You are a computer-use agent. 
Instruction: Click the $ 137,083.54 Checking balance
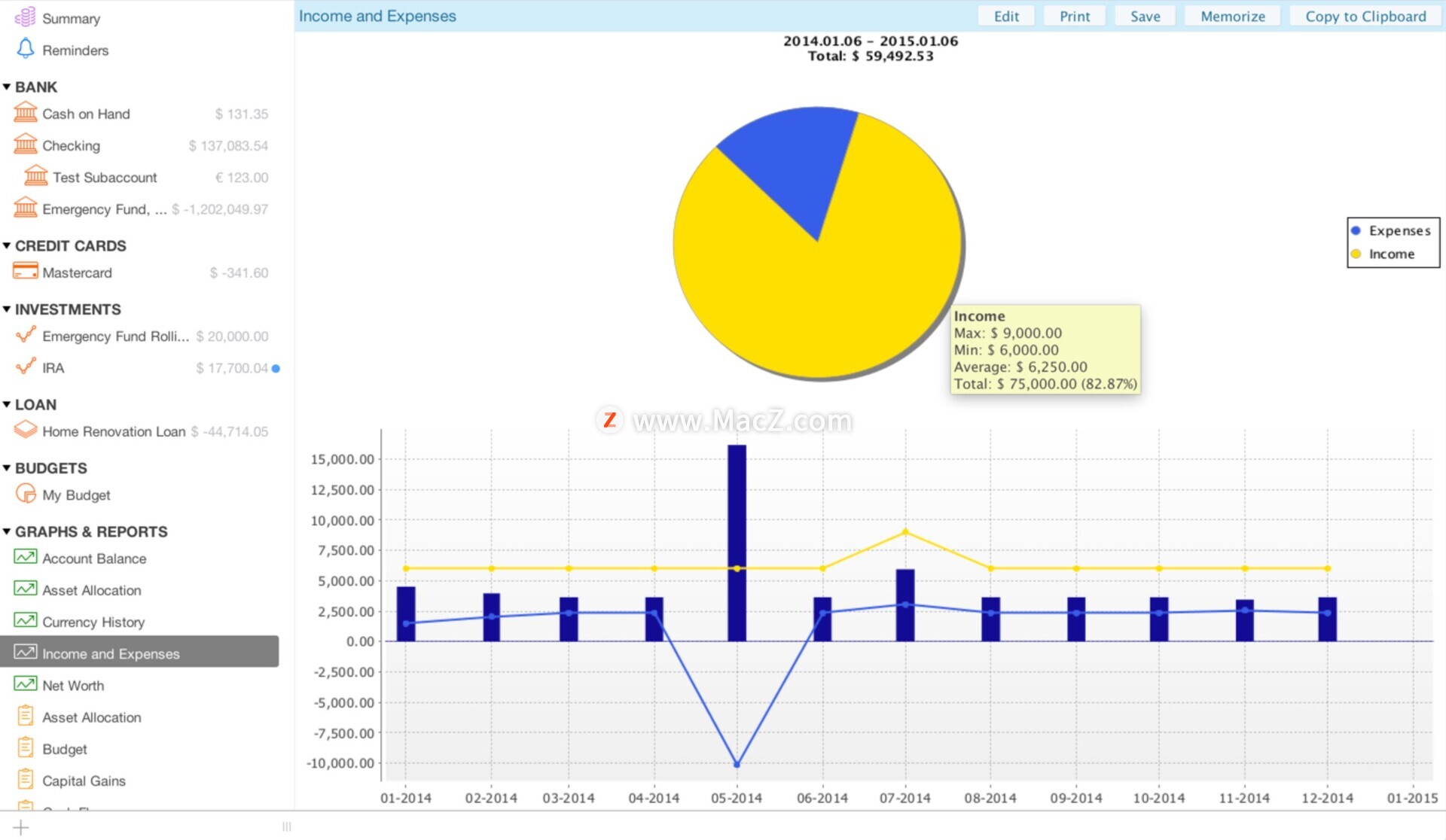227,145
